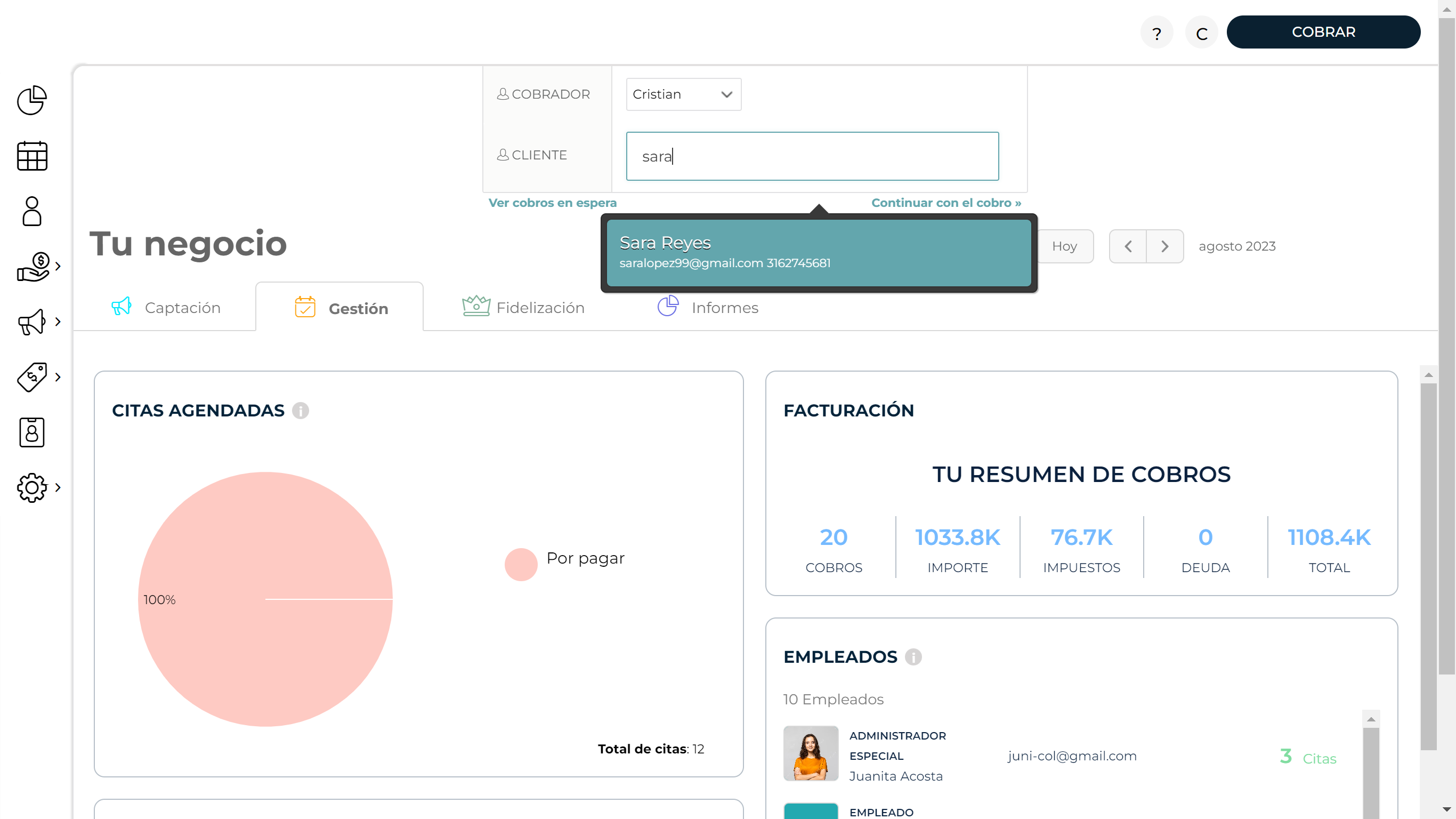Select Sara Reyes from client suggestions

[x=819, y=253]
